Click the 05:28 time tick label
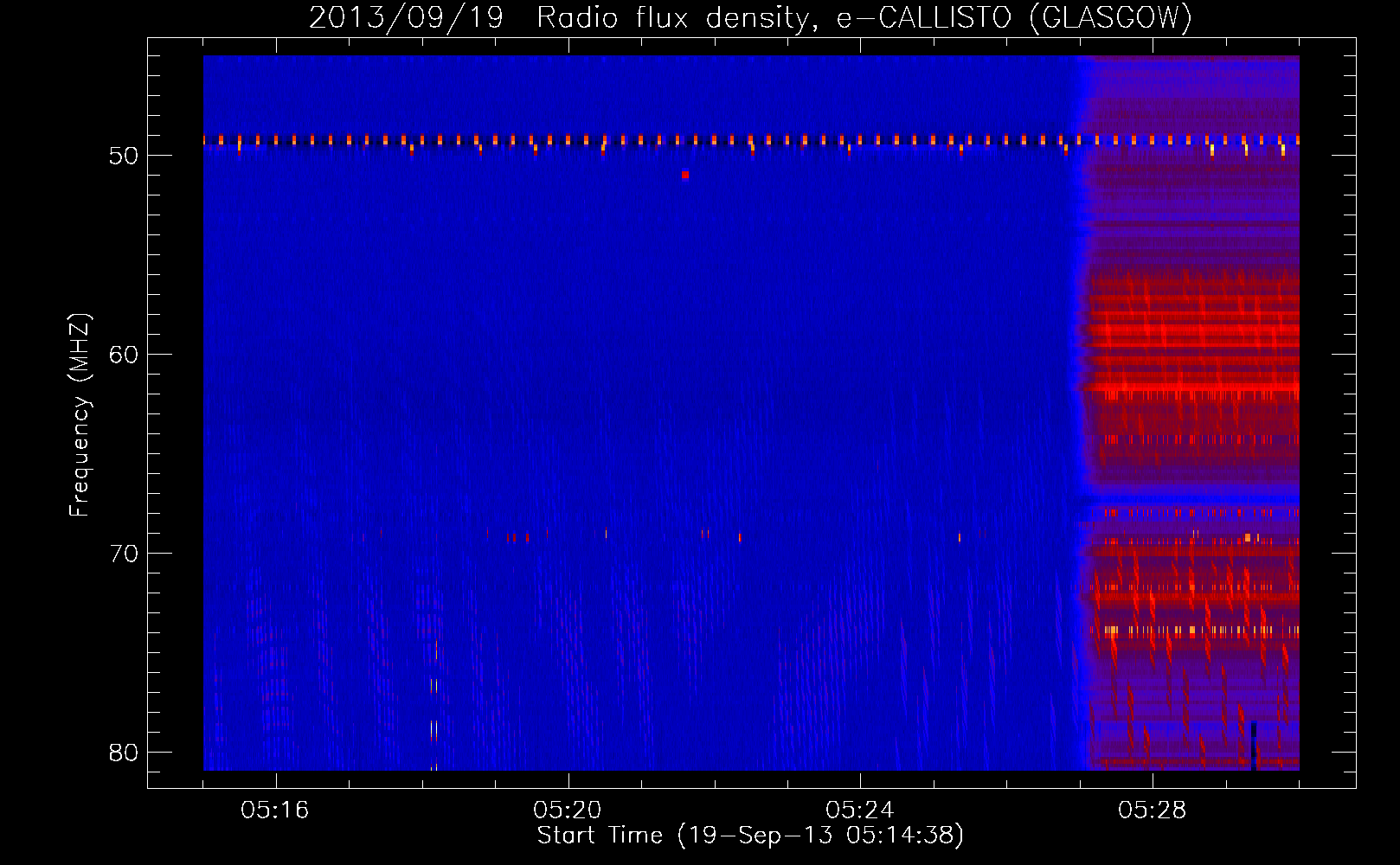 pos(1153,811)
